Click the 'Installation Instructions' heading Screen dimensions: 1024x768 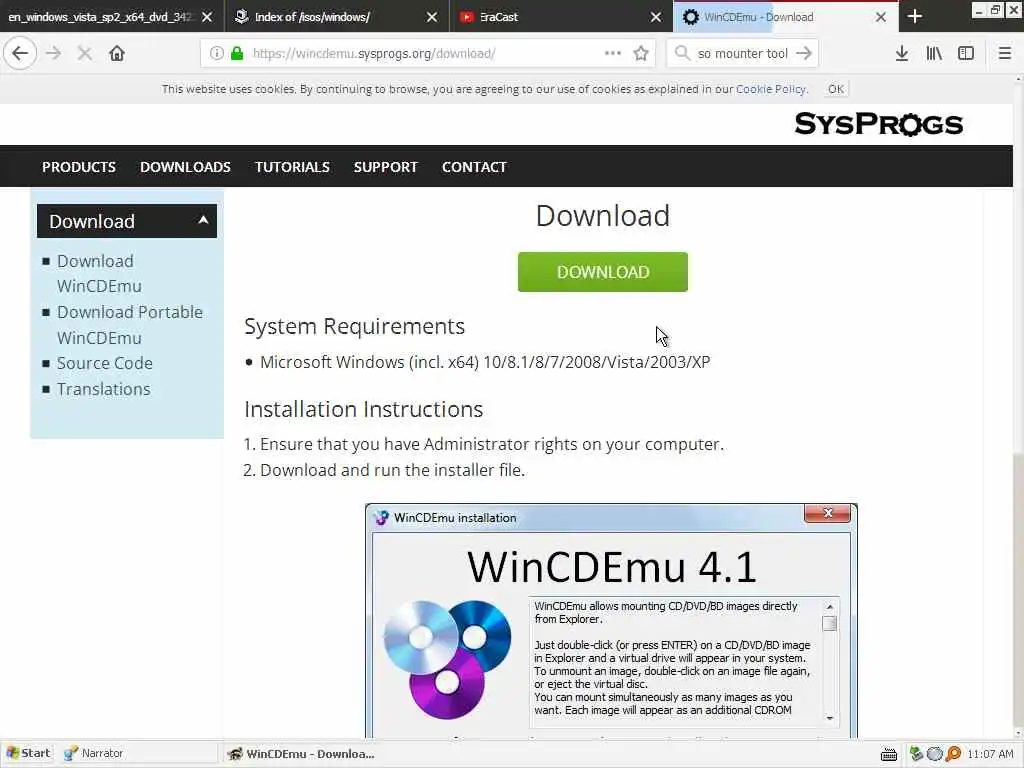363,409
